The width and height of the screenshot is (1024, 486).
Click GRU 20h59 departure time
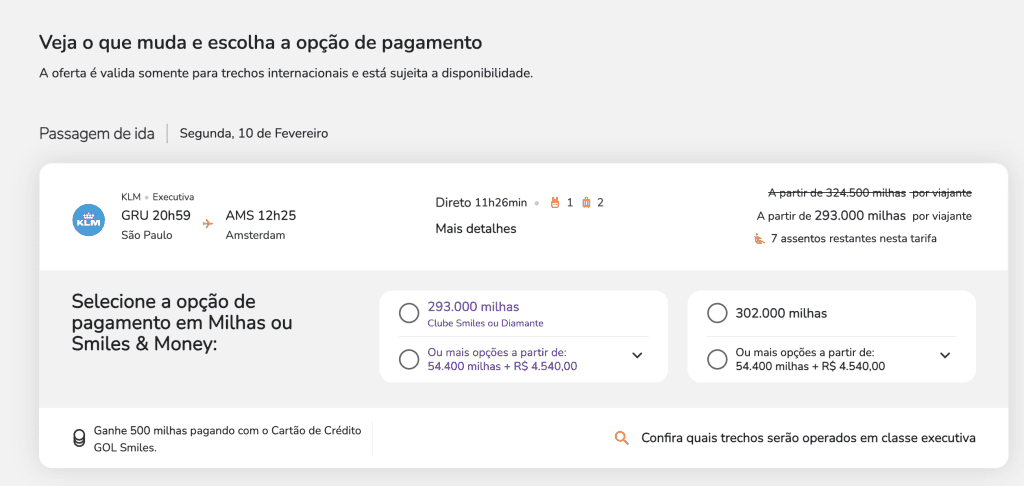coord(155,215)
